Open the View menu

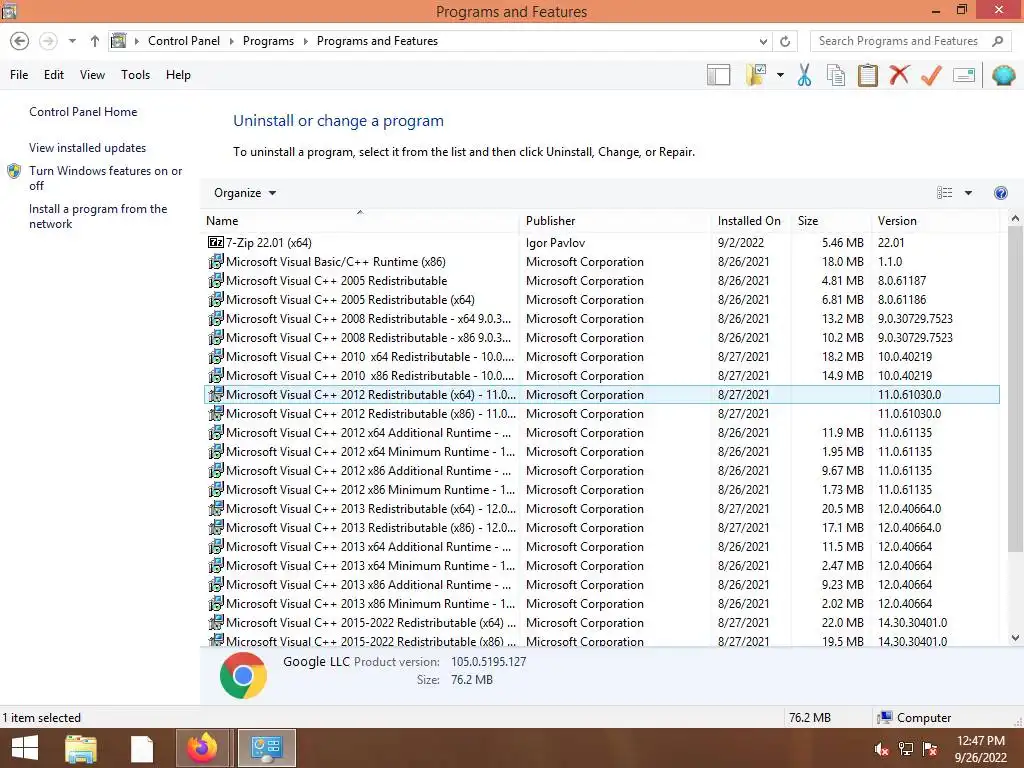pos(92,75)
